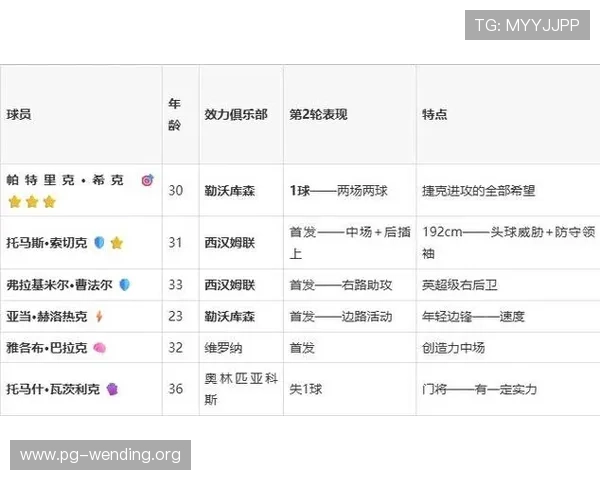Screen dimensions: 600x480
Task: Click the gold star beside 托马斯·索切克
Action: click(117, 243)
